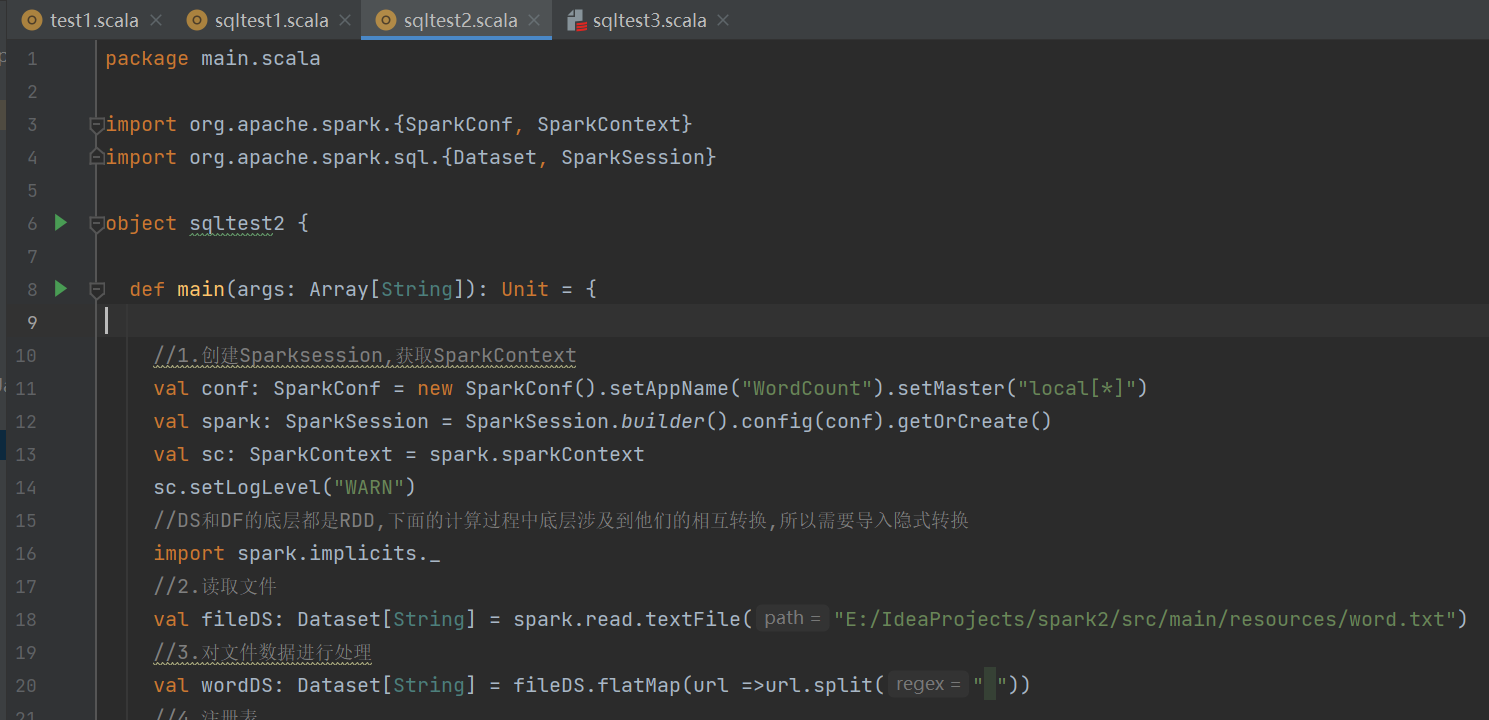Click the 'regex =' parameter hint
The image size is (1489, 720).
point(930,685)
